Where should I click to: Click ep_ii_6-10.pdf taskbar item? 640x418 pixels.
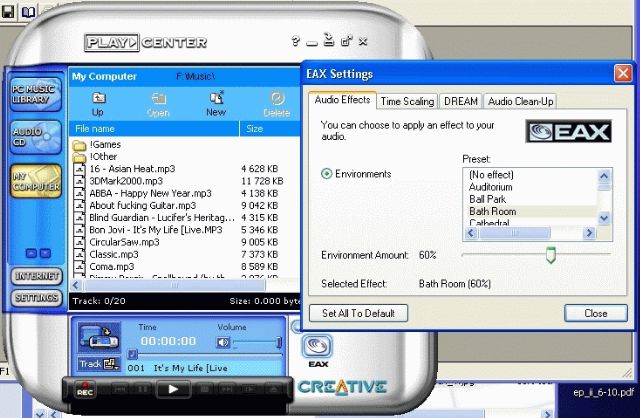click(603, 393)
